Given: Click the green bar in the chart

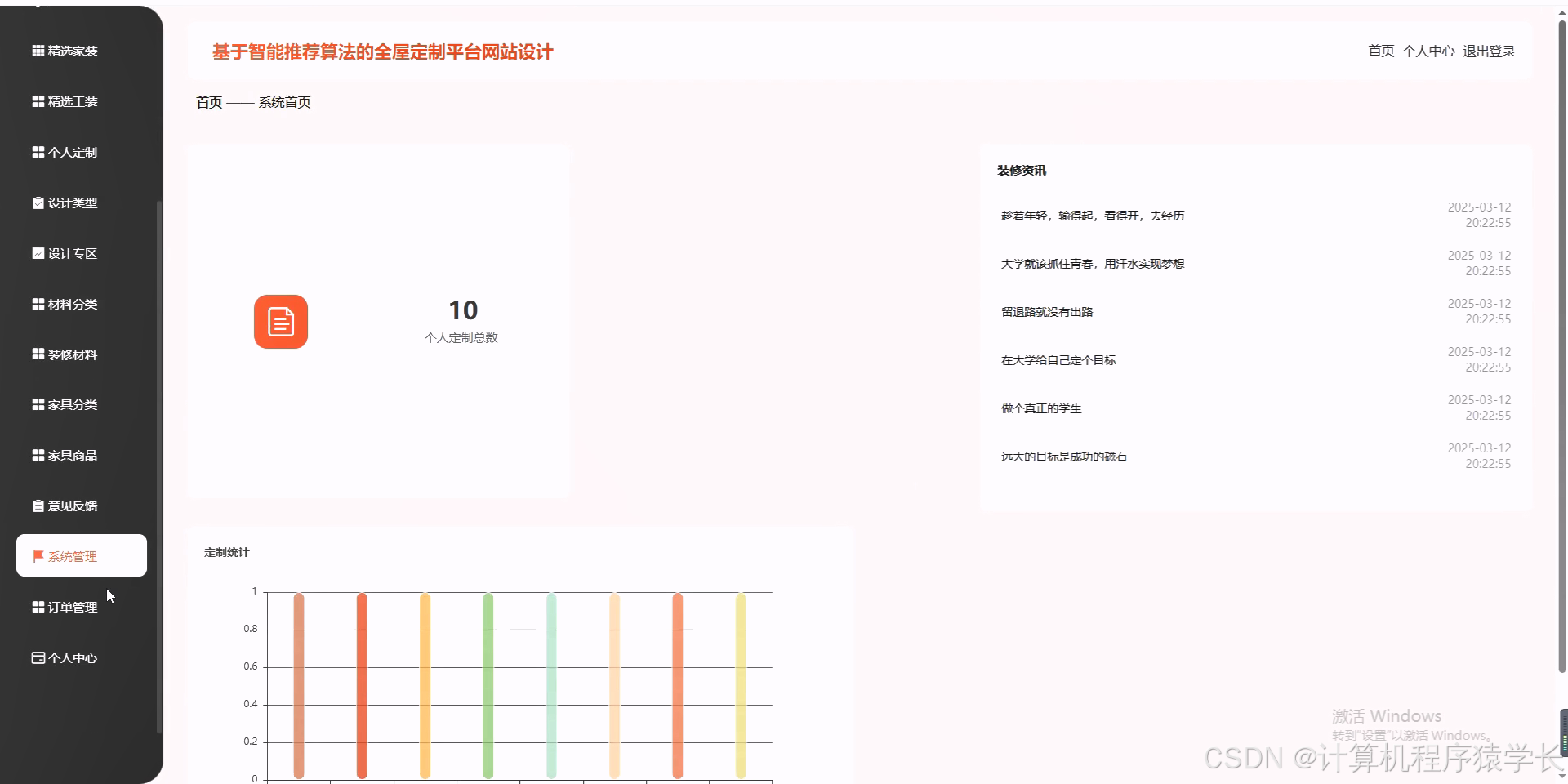Looking at the screenshot, I should tap(488, 685).
